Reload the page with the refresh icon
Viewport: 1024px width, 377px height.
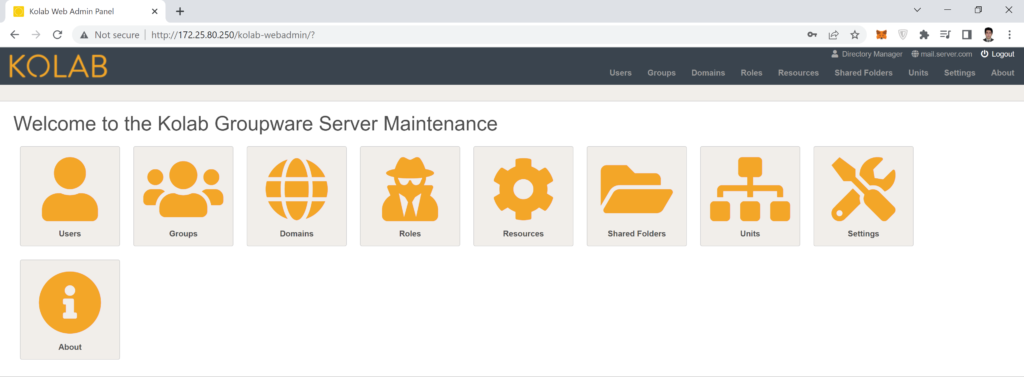pyautogui.click(x=57, y=35)
